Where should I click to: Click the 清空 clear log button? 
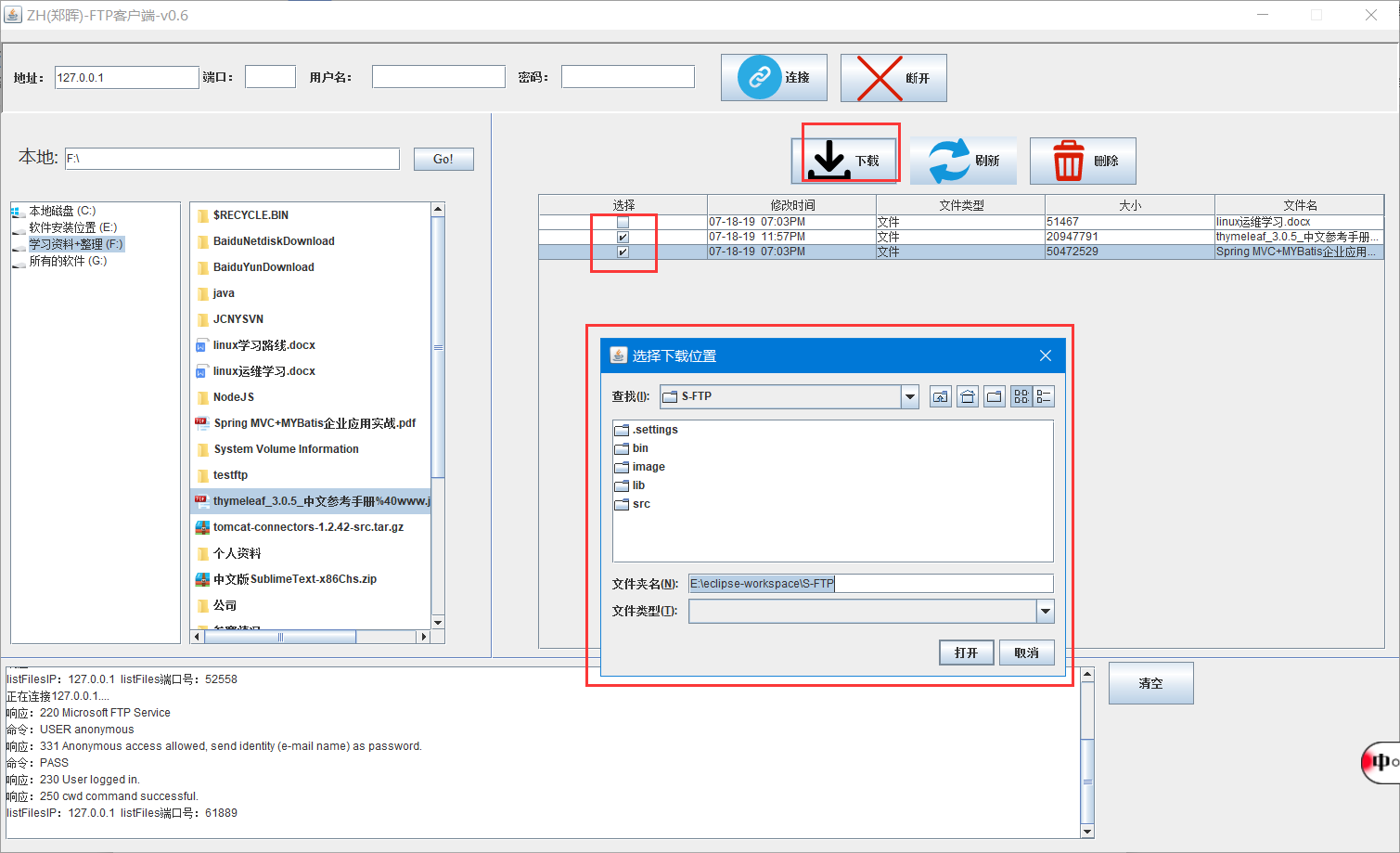(1150, 683)
